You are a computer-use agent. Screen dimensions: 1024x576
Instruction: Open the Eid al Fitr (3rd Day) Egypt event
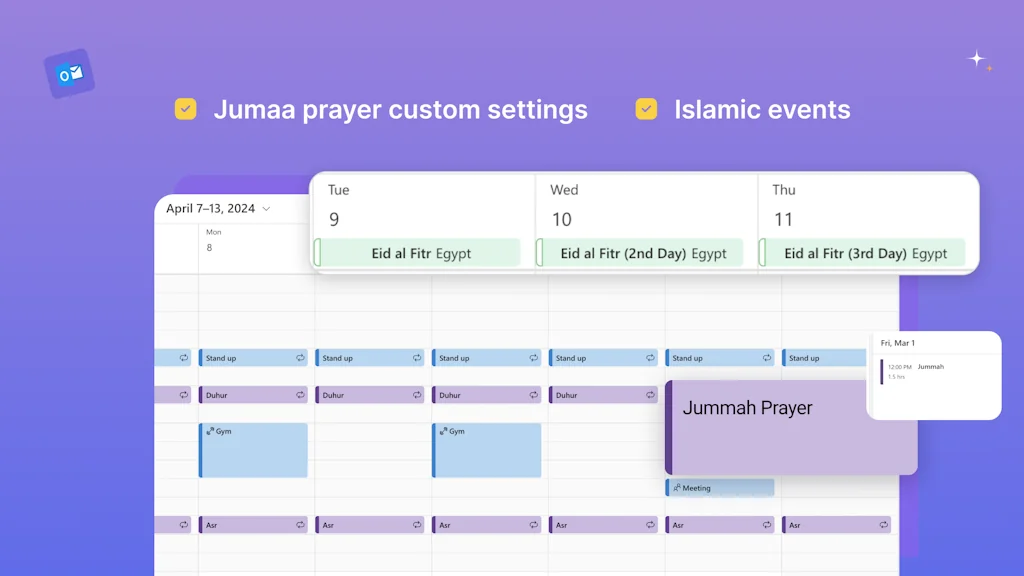point(862,252)
